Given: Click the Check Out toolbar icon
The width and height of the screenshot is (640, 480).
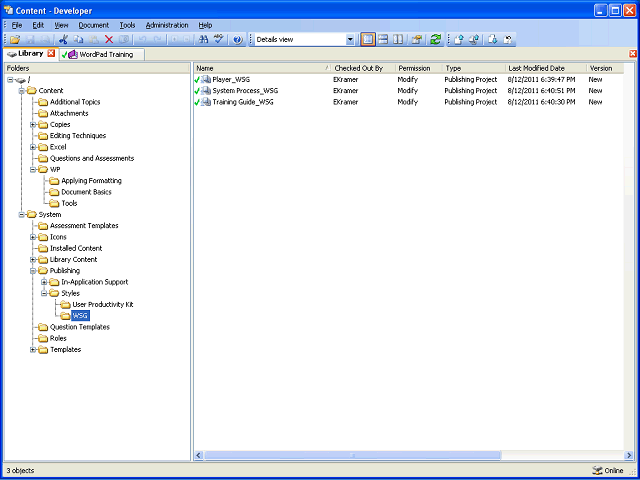Looking at the screenshot, I should [x=493, y=40].
